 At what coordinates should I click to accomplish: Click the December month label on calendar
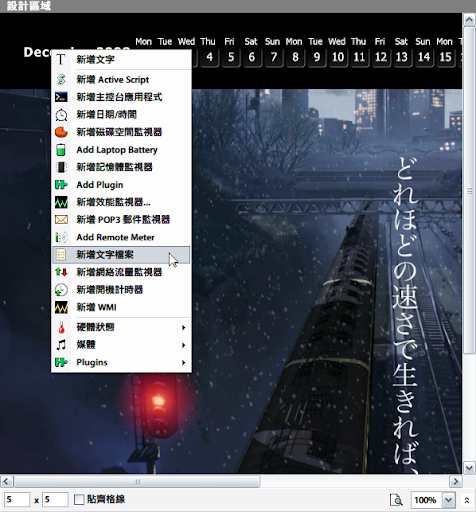(x=37, y=52)
